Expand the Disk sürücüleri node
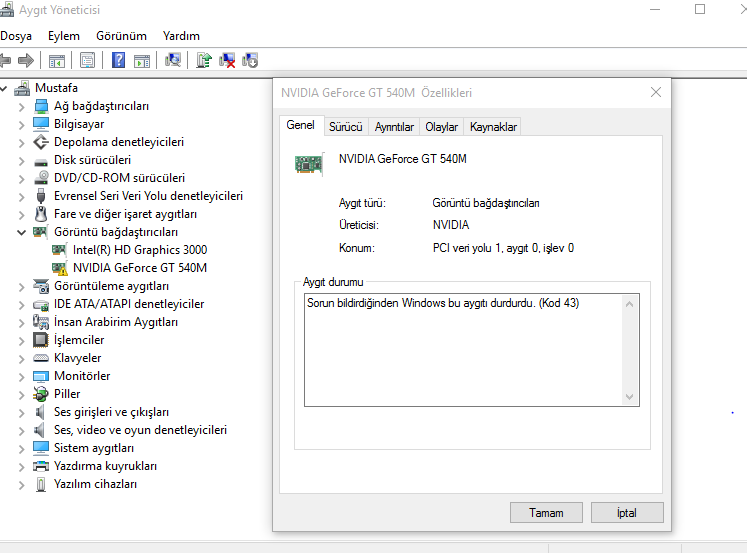 [22, 160]
